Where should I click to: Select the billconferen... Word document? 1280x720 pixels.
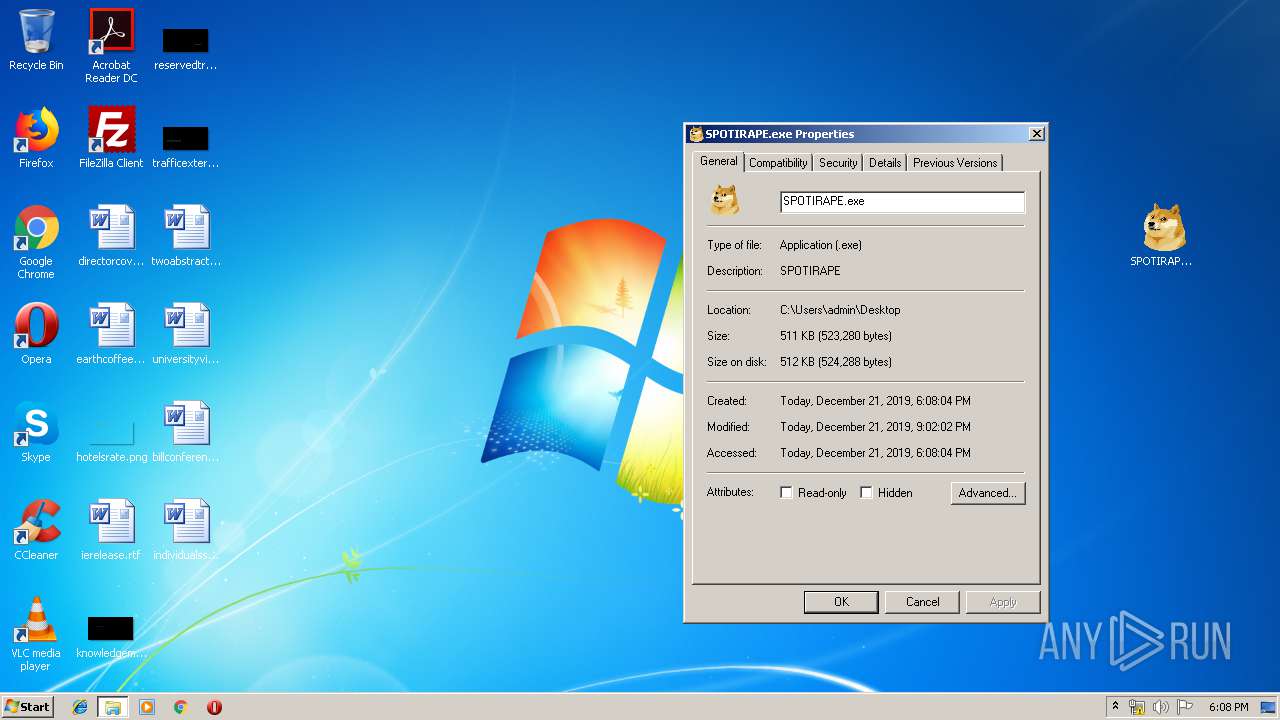point(186,432)
